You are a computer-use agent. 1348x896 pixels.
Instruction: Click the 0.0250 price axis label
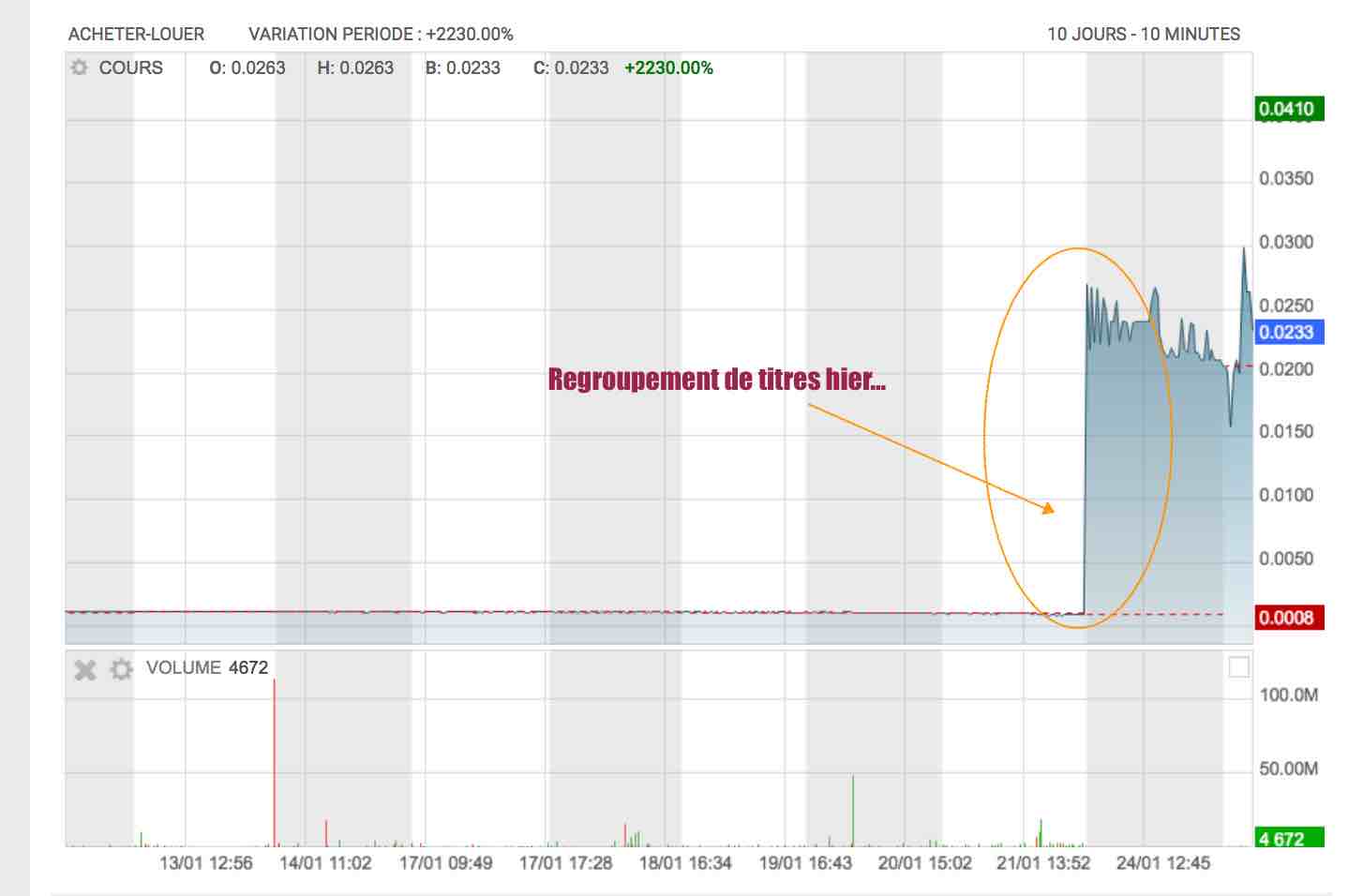point(1286,306)
